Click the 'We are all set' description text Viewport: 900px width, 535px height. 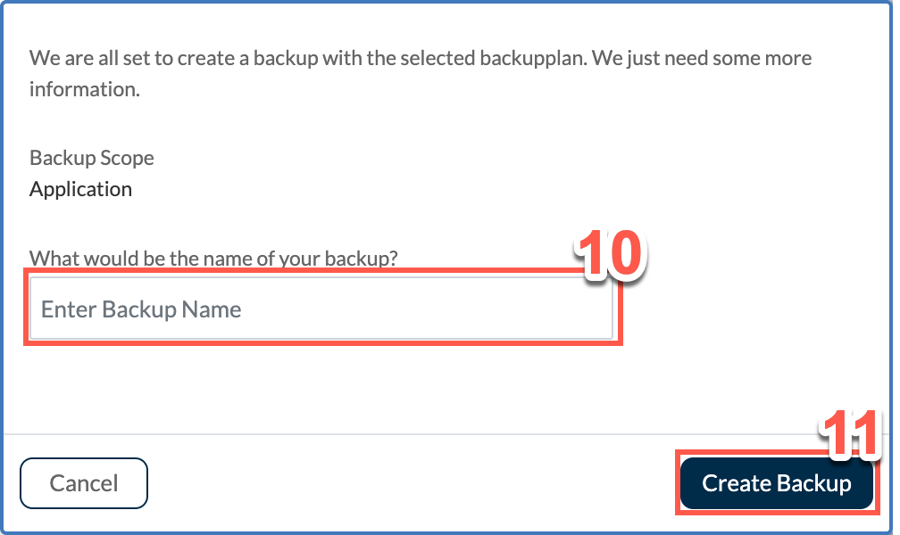point(420,73)
